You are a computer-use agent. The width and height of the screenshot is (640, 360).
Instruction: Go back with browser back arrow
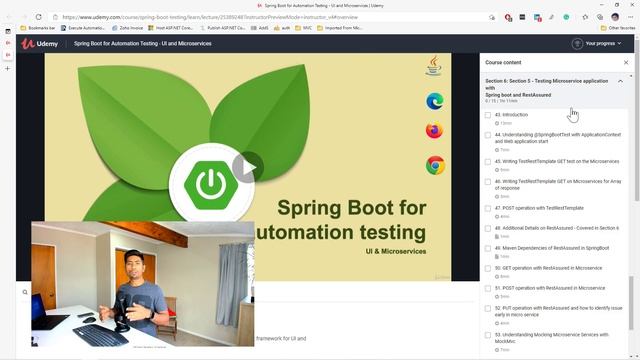9,17
